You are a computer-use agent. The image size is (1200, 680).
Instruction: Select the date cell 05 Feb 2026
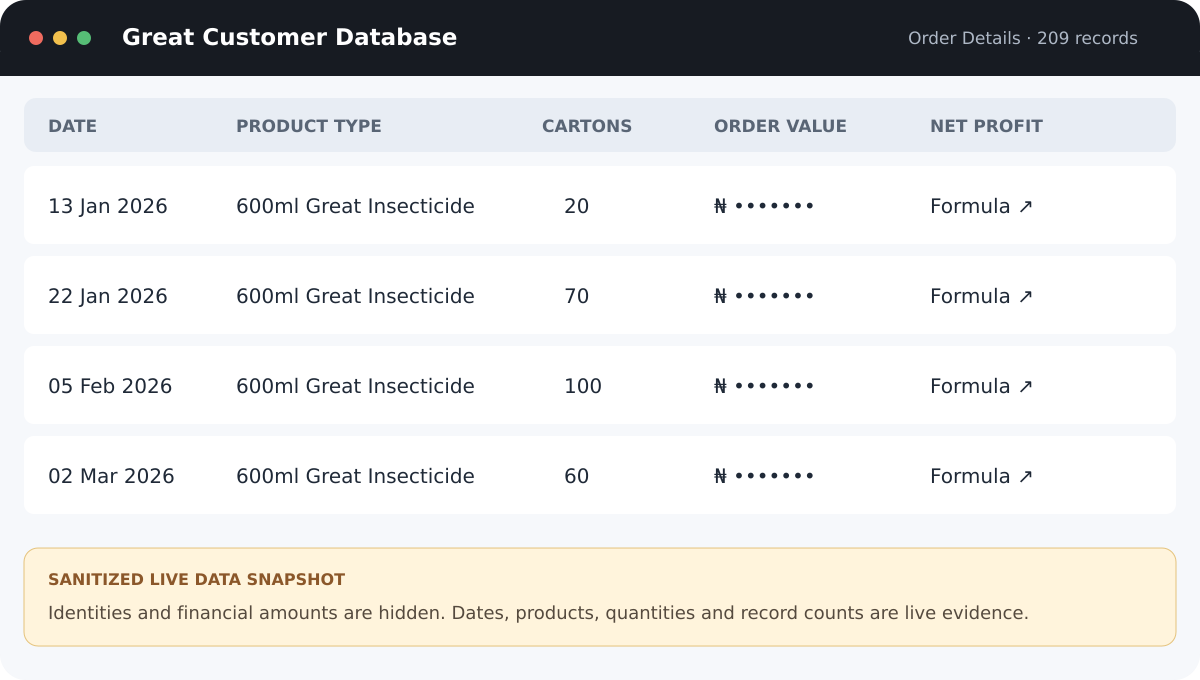pos(110,386)
